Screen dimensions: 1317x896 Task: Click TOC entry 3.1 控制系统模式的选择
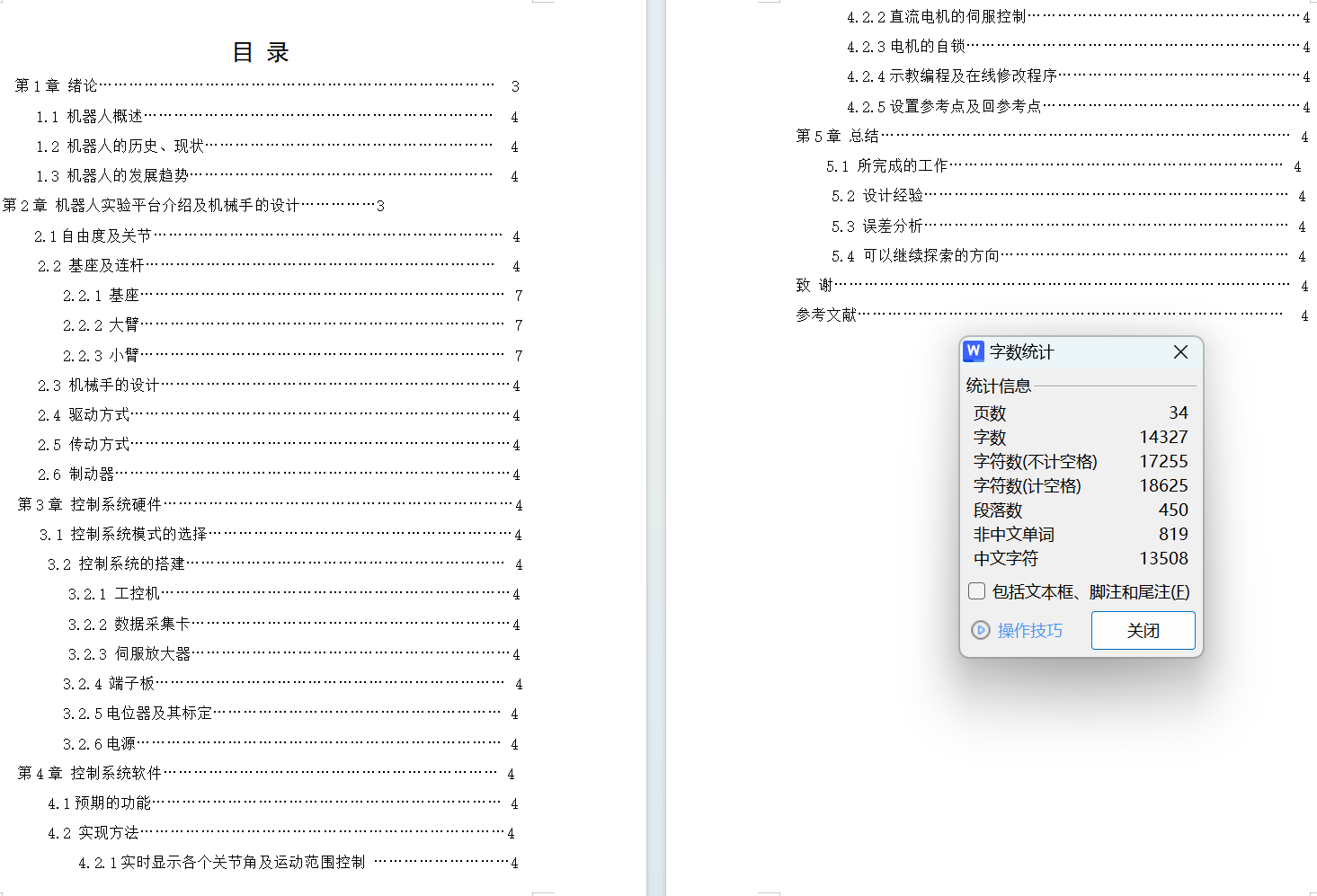280,535
